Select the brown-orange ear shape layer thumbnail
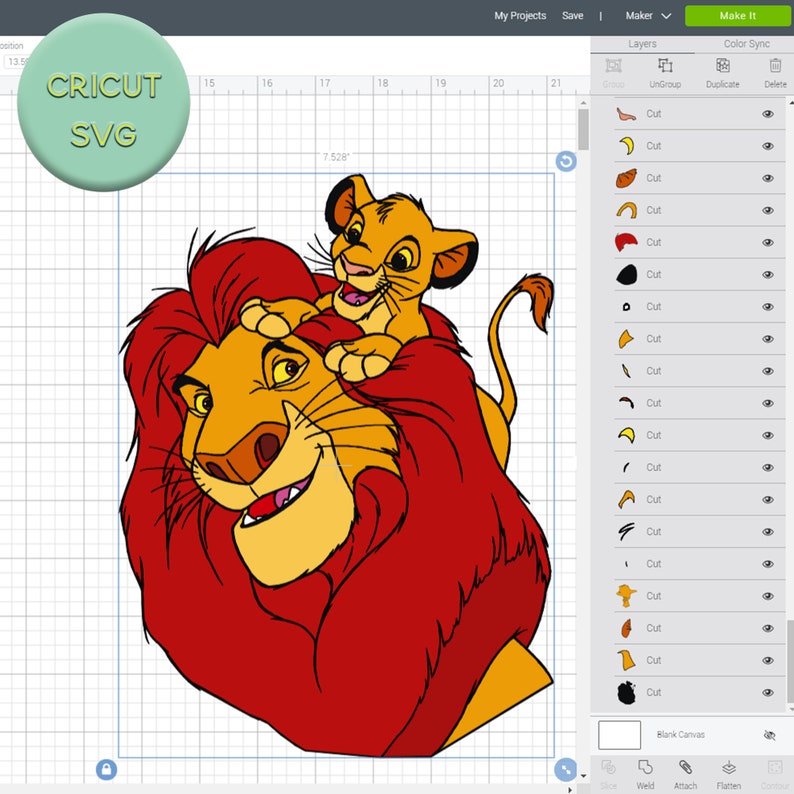794x794 pixels. click(x=626, y=628)
